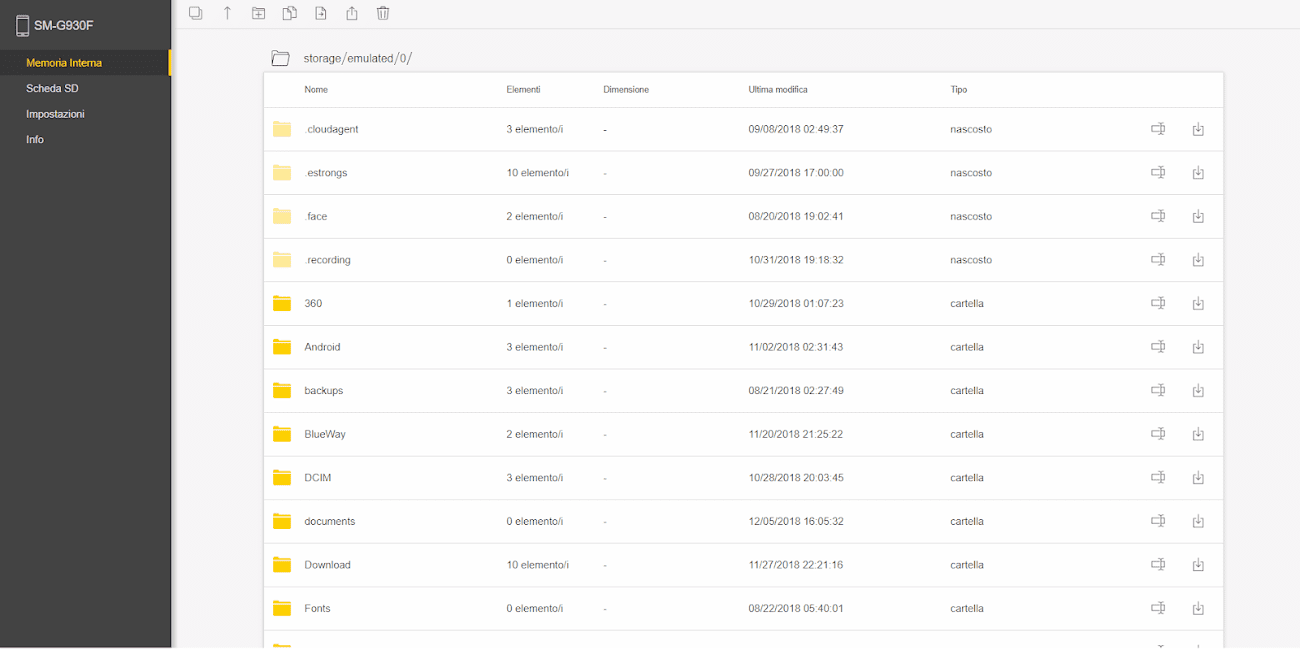The width and height of the screenshot is (1300, 650).
Task: Click the upload/share toolbar icon
Action: click(x=351, y=13)
